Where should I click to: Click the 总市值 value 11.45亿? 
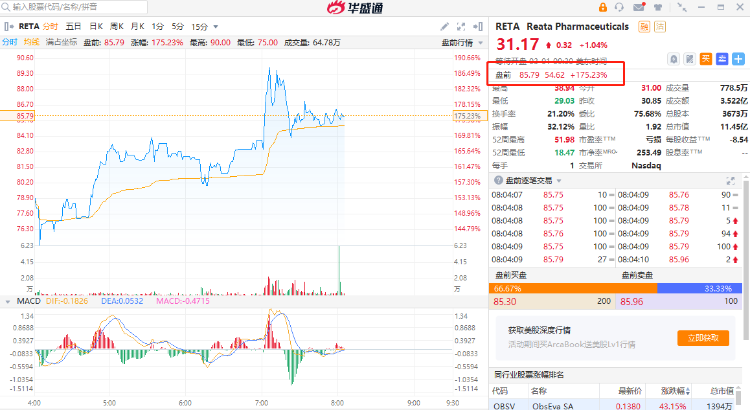[x=733, y=127]
